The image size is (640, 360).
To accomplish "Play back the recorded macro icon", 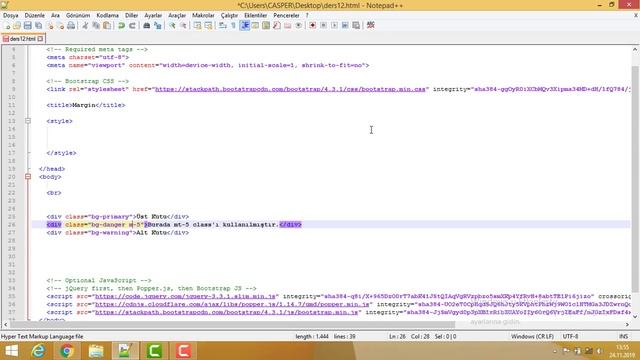I will coord(334,25).
